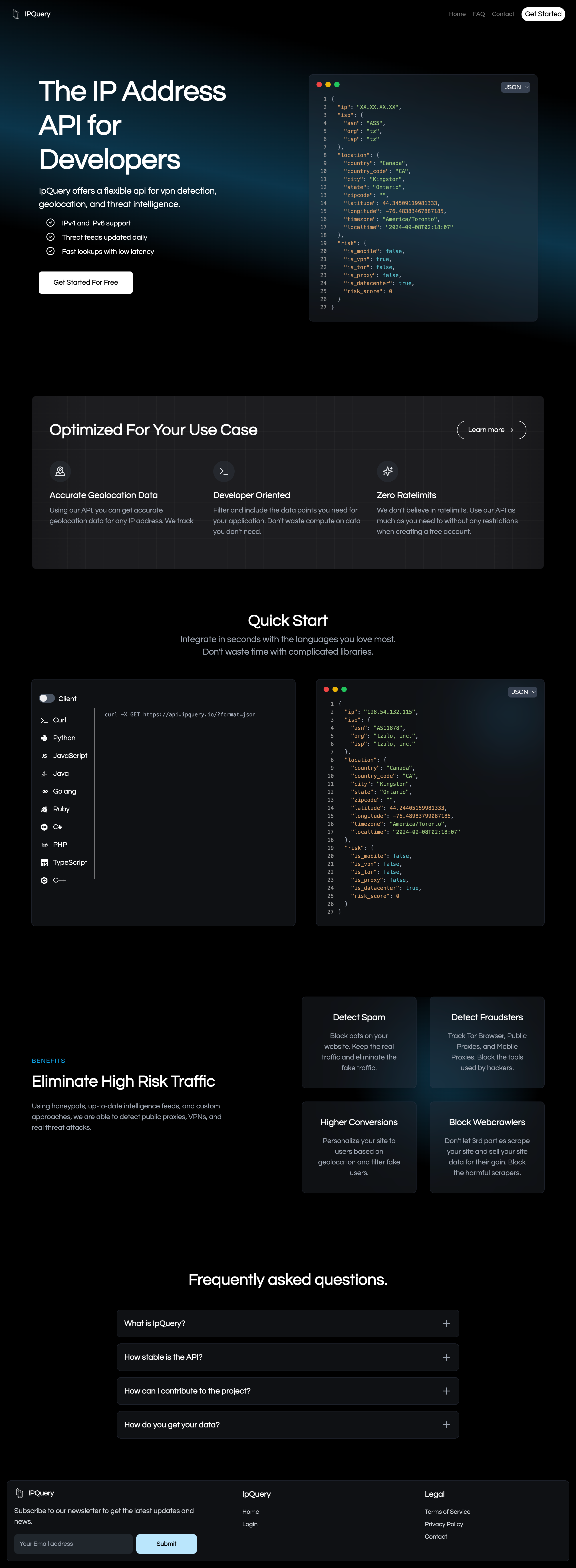Open the Login footer link

(x=250, y=1524)
